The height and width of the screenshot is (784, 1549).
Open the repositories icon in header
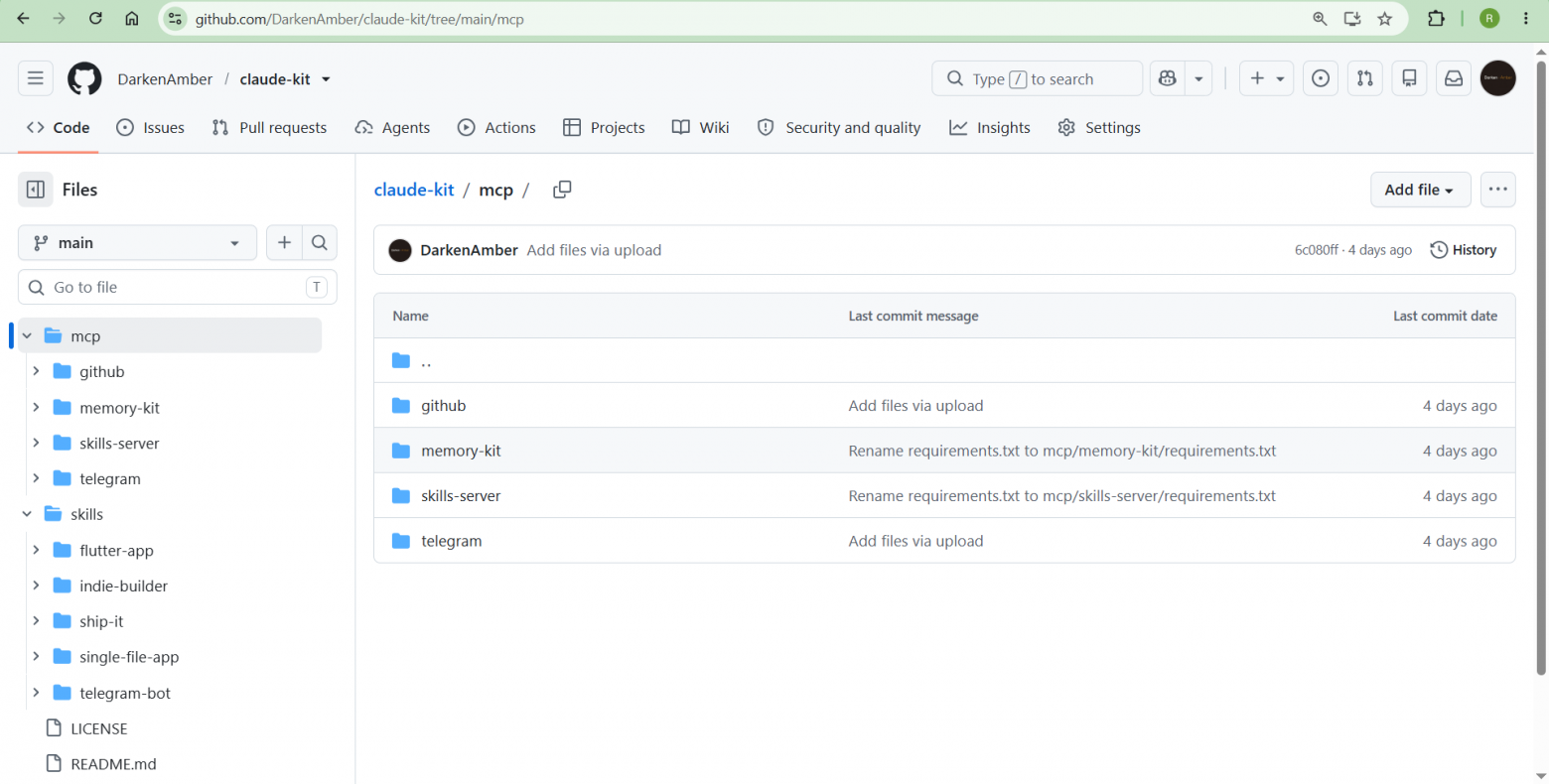tap(1409, 78)
